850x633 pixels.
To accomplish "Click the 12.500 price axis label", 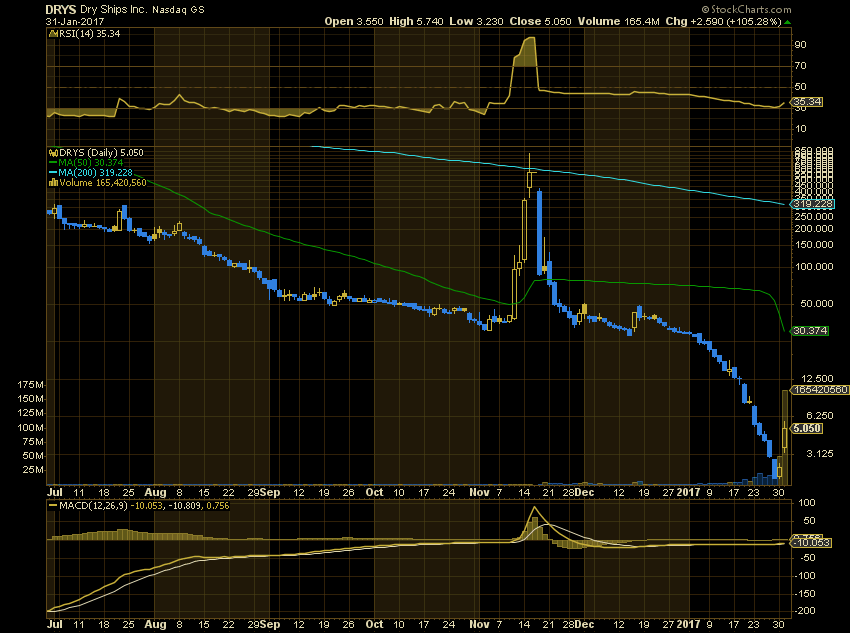I will [816, 379].
